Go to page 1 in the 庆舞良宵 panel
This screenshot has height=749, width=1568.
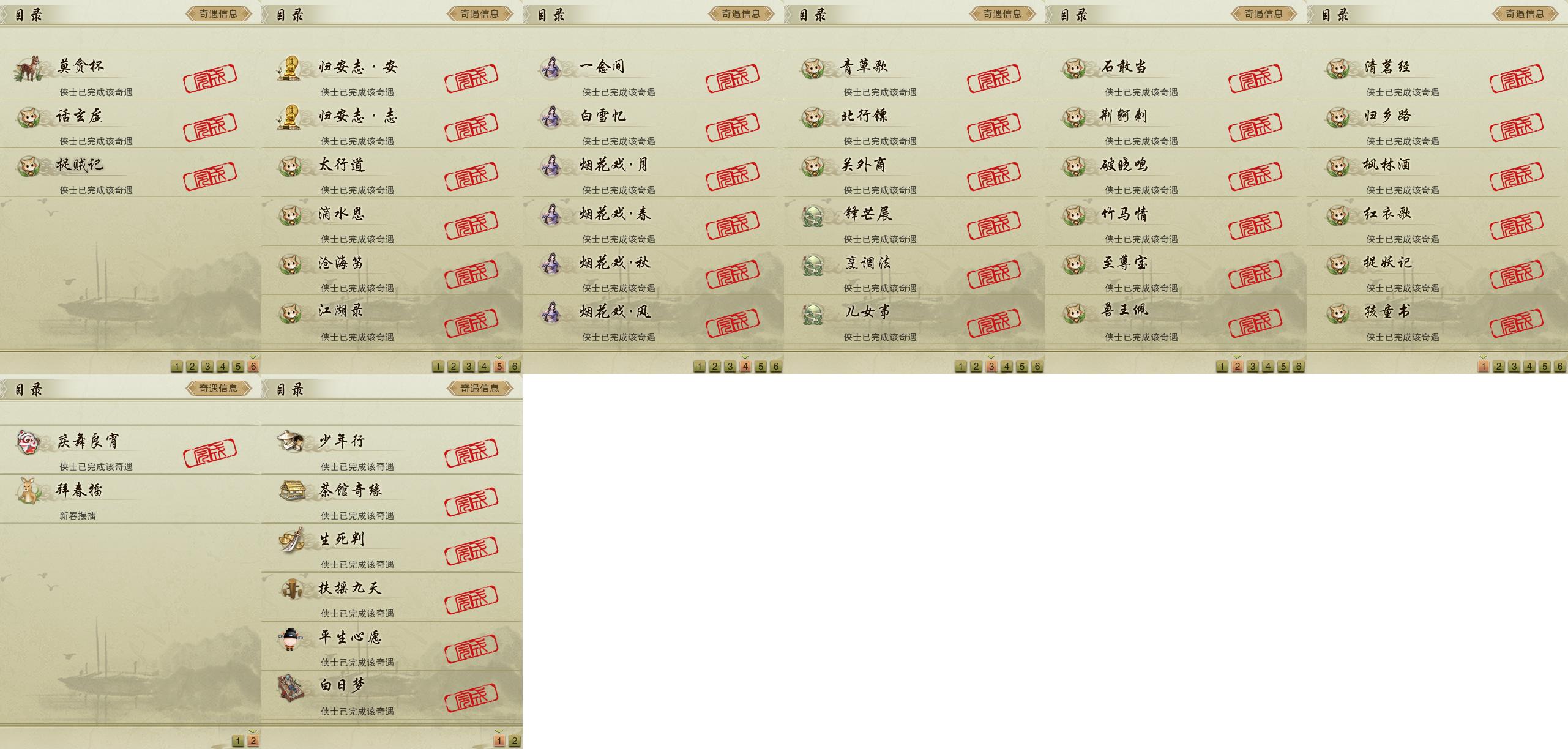(238, 741)
